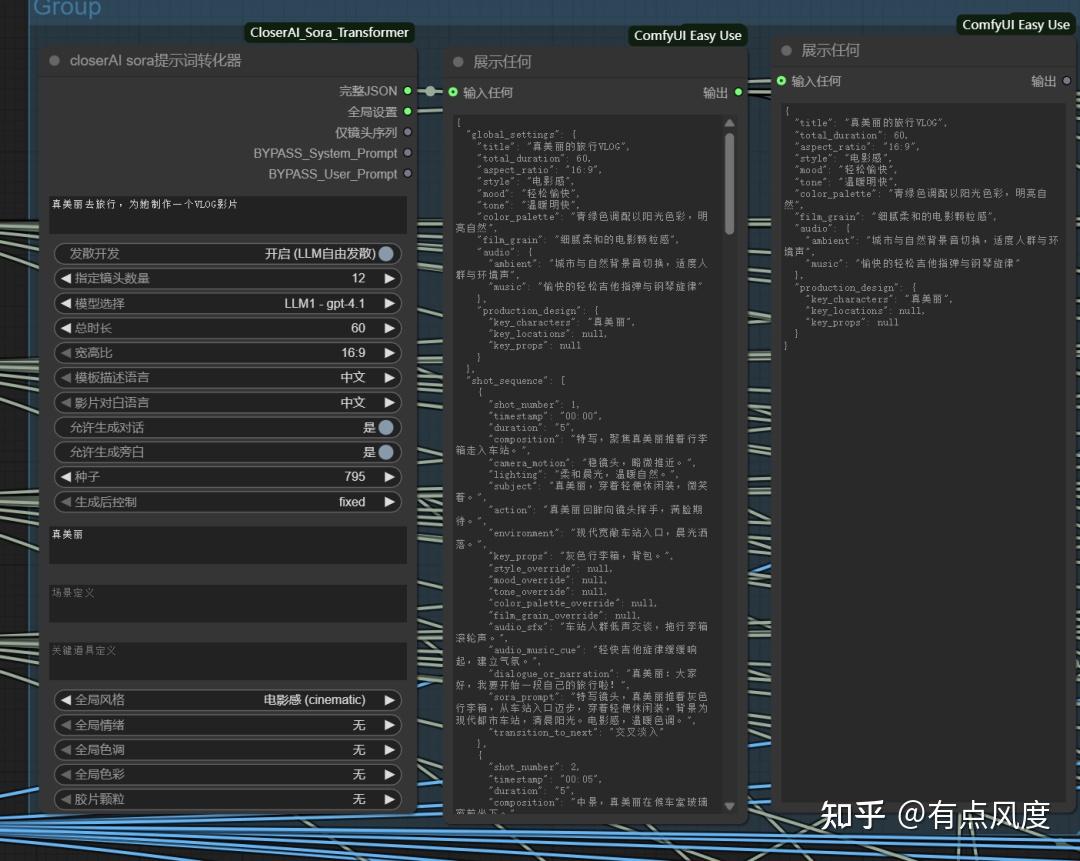Click the 全局设置 output connector
Screen dimensions: 1080x861
pyautogui.click(x=407, y=111)
